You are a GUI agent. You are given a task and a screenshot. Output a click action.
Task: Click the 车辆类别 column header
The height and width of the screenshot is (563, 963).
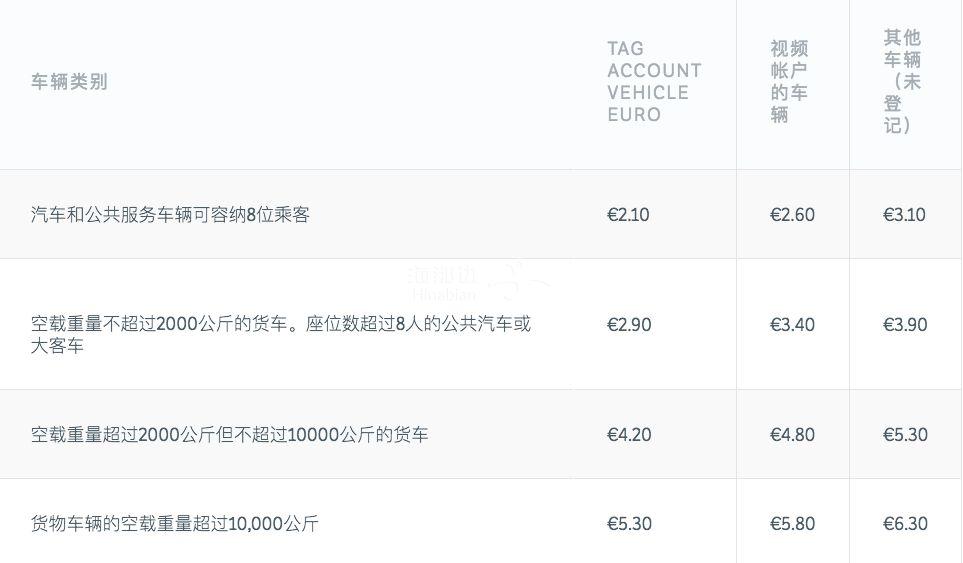(x=69, y=82)
